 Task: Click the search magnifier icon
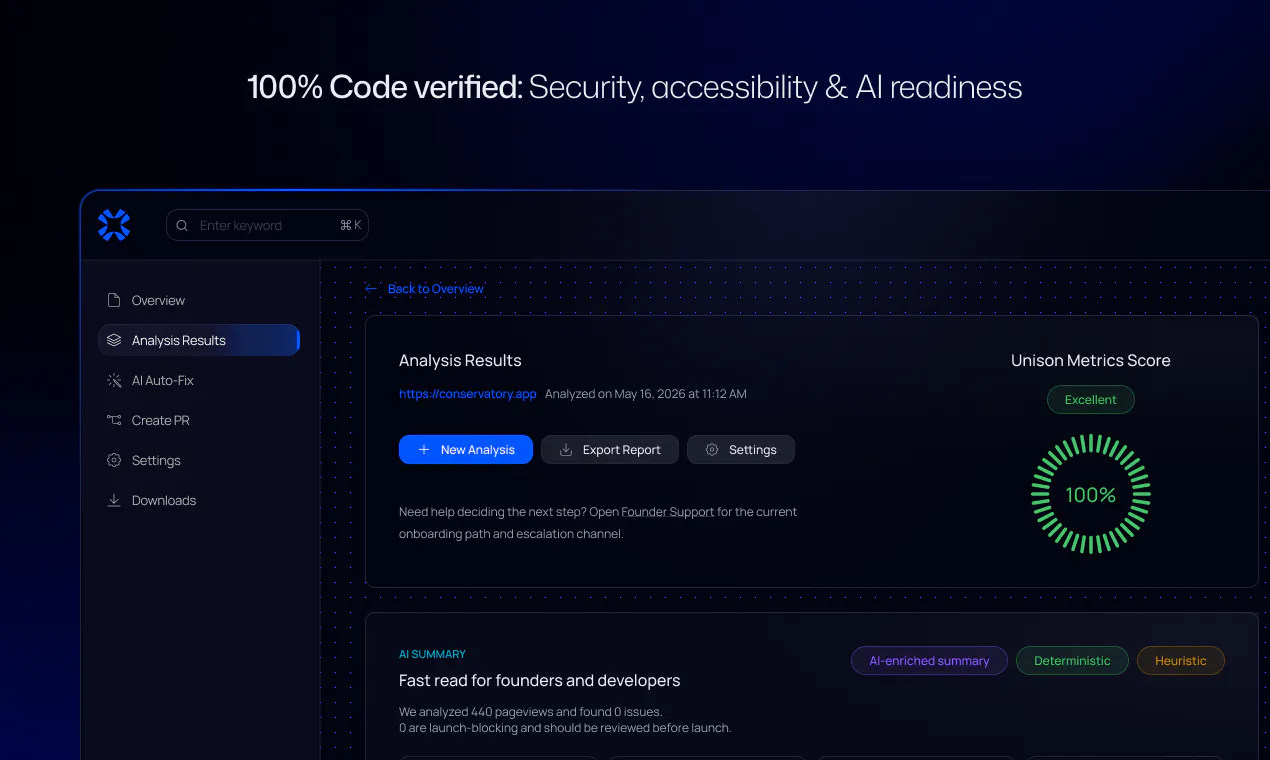[x=182, y=225]
